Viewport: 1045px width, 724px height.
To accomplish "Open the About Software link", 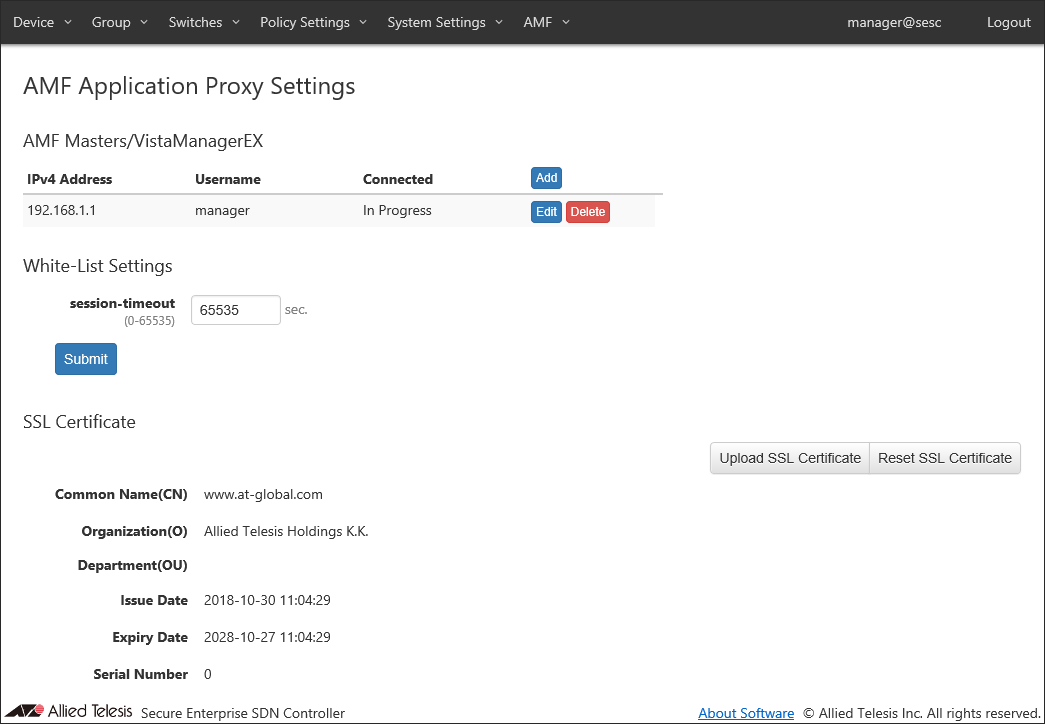I will (x=746, y=713).
